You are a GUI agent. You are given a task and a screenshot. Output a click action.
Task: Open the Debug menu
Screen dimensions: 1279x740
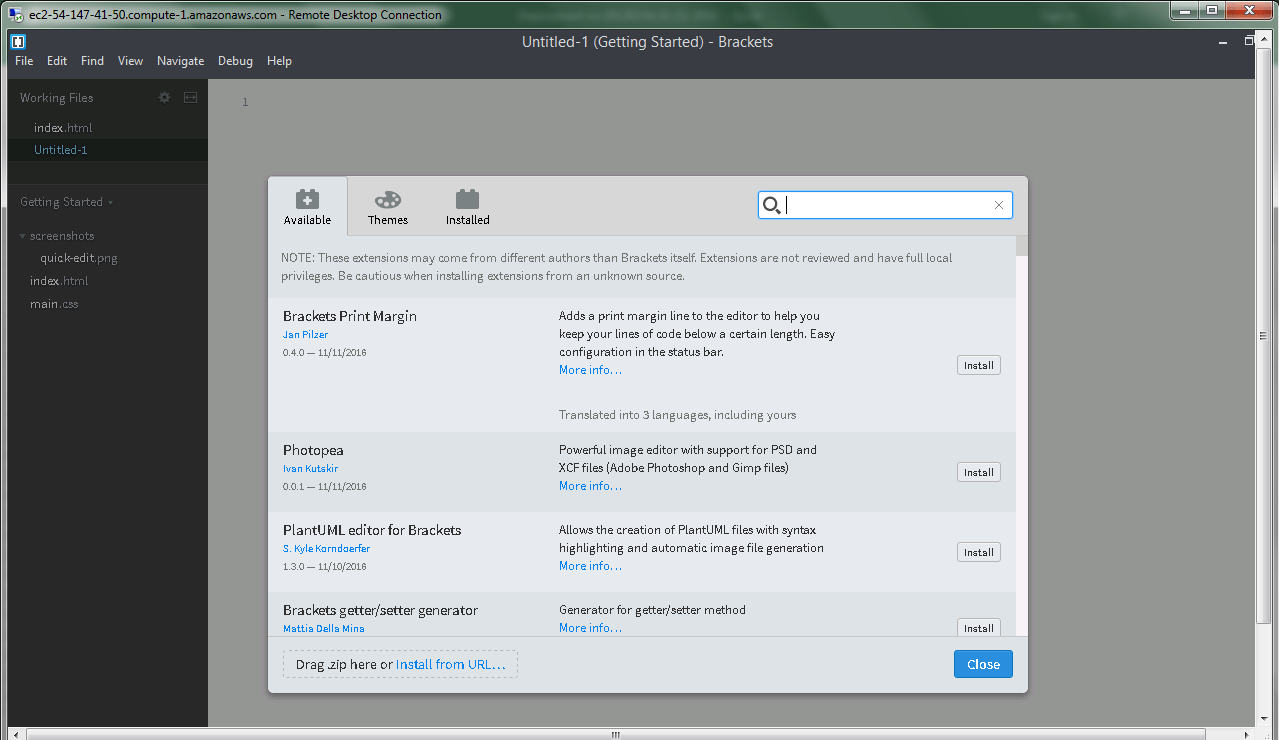click(235, 61)
